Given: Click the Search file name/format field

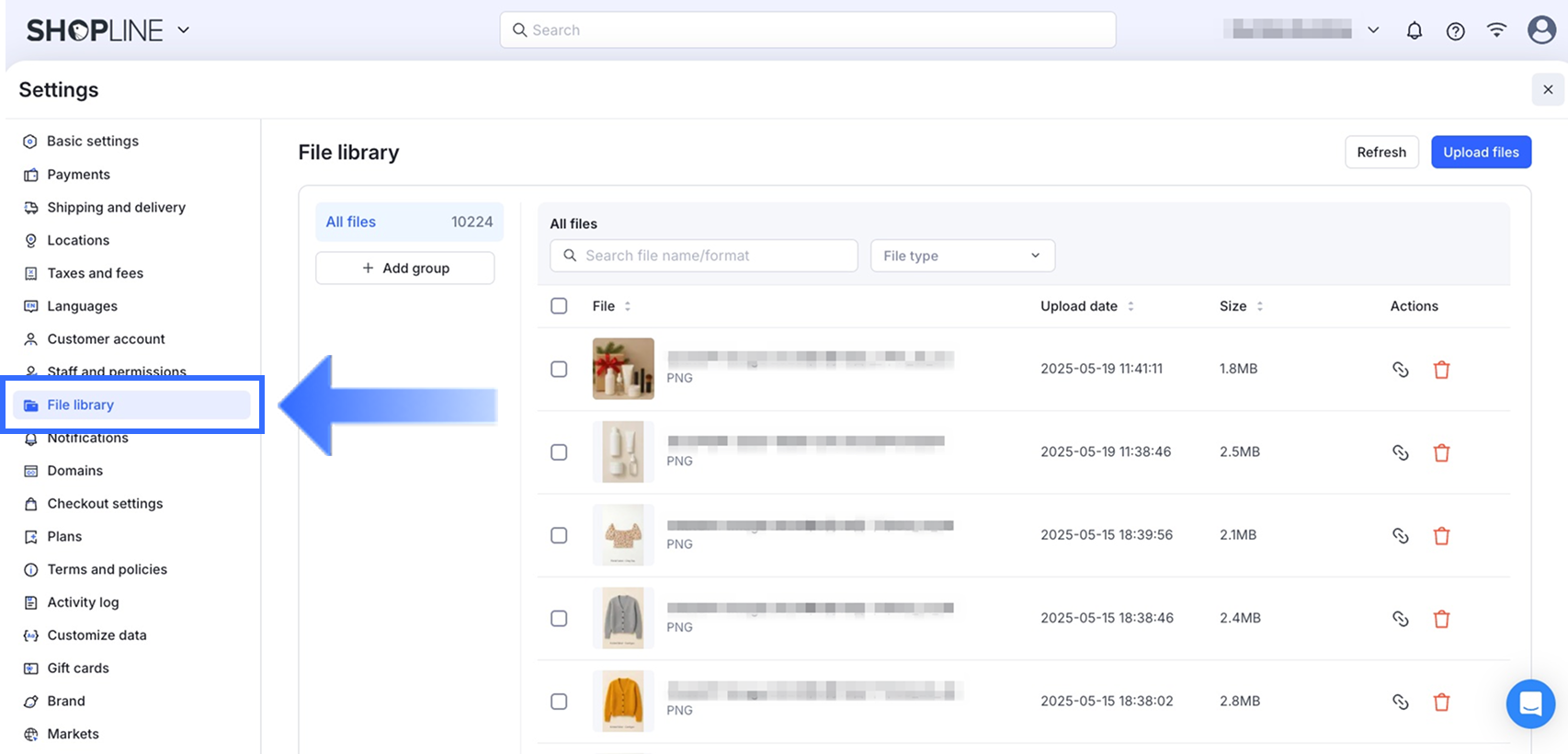Looking at the screenshot, I should 704,256.
